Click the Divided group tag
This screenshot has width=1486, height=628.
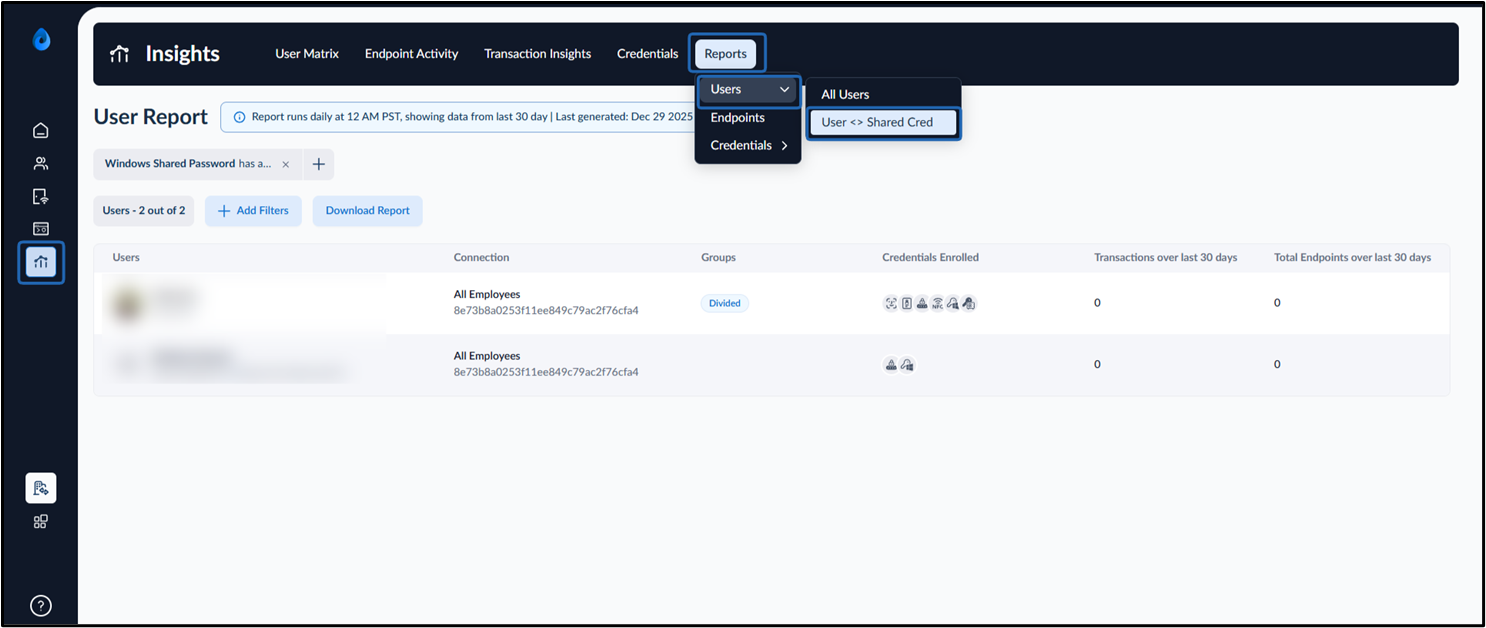(x=725, y=303)
